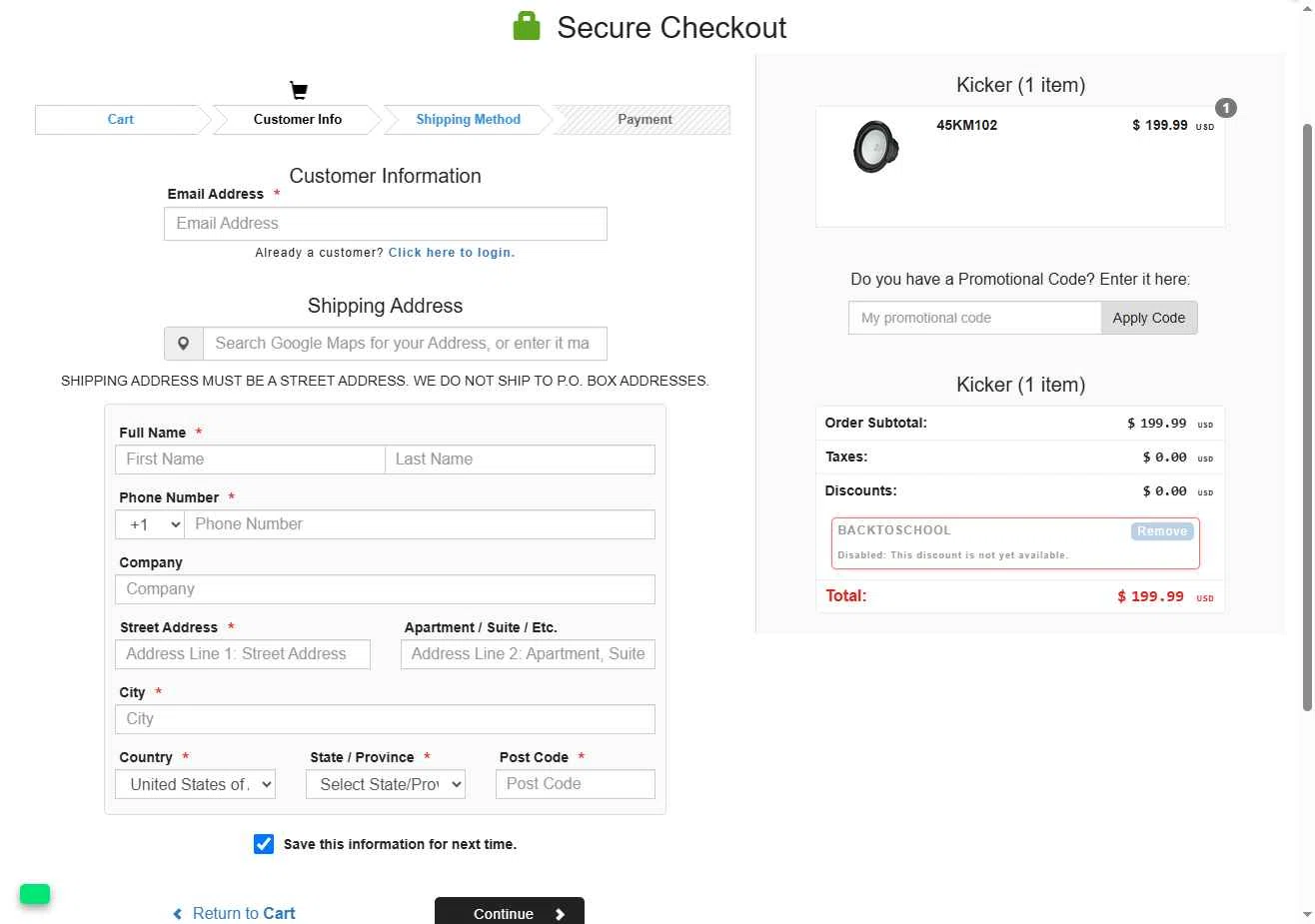This screenshot has height=924, width=1315.
Task: Click the item count badge on the Kicker product
Action: pyautogui.click(x=1226, y=108)
